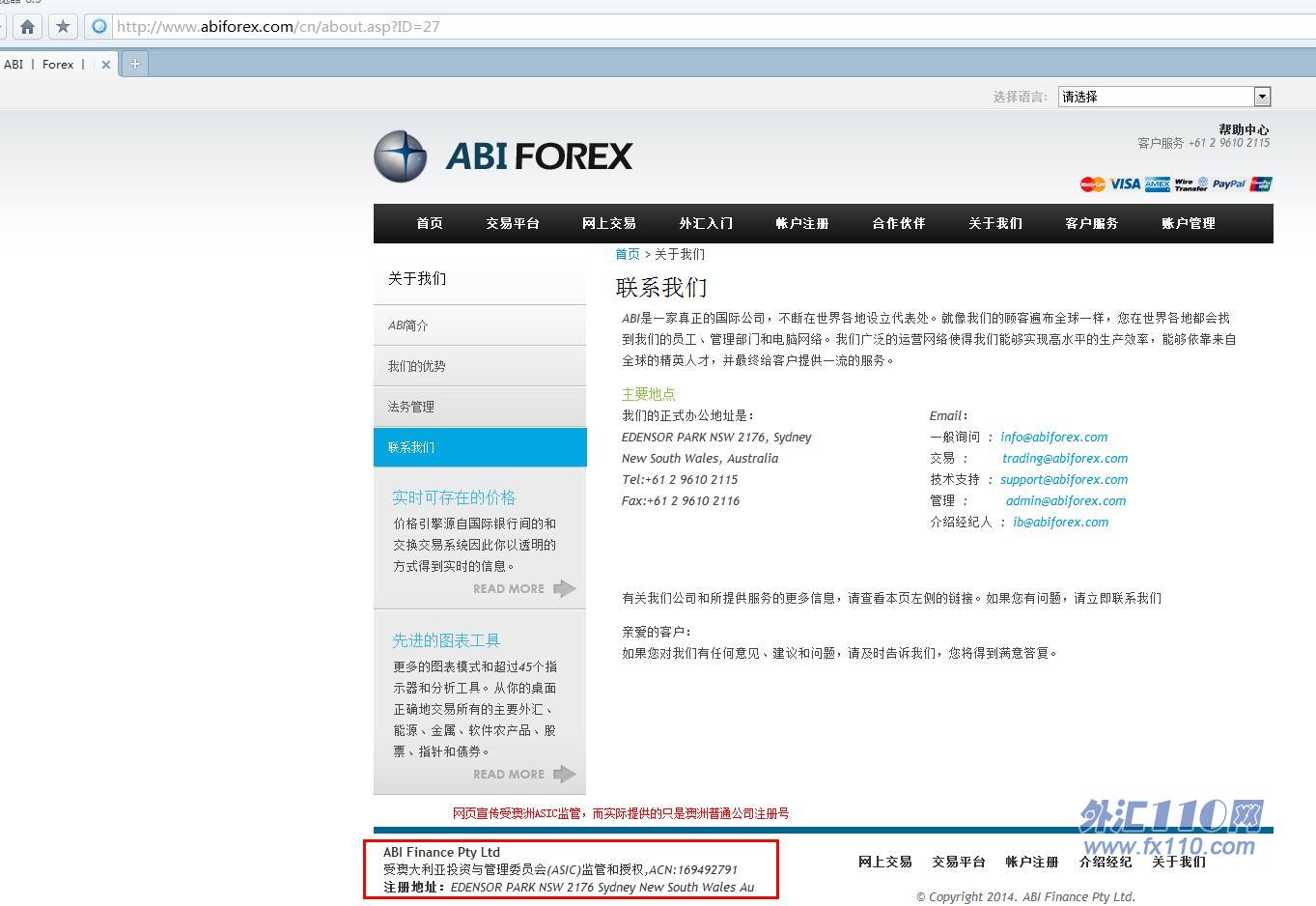Email trading@abiforex.com link

click(1065, 458)
